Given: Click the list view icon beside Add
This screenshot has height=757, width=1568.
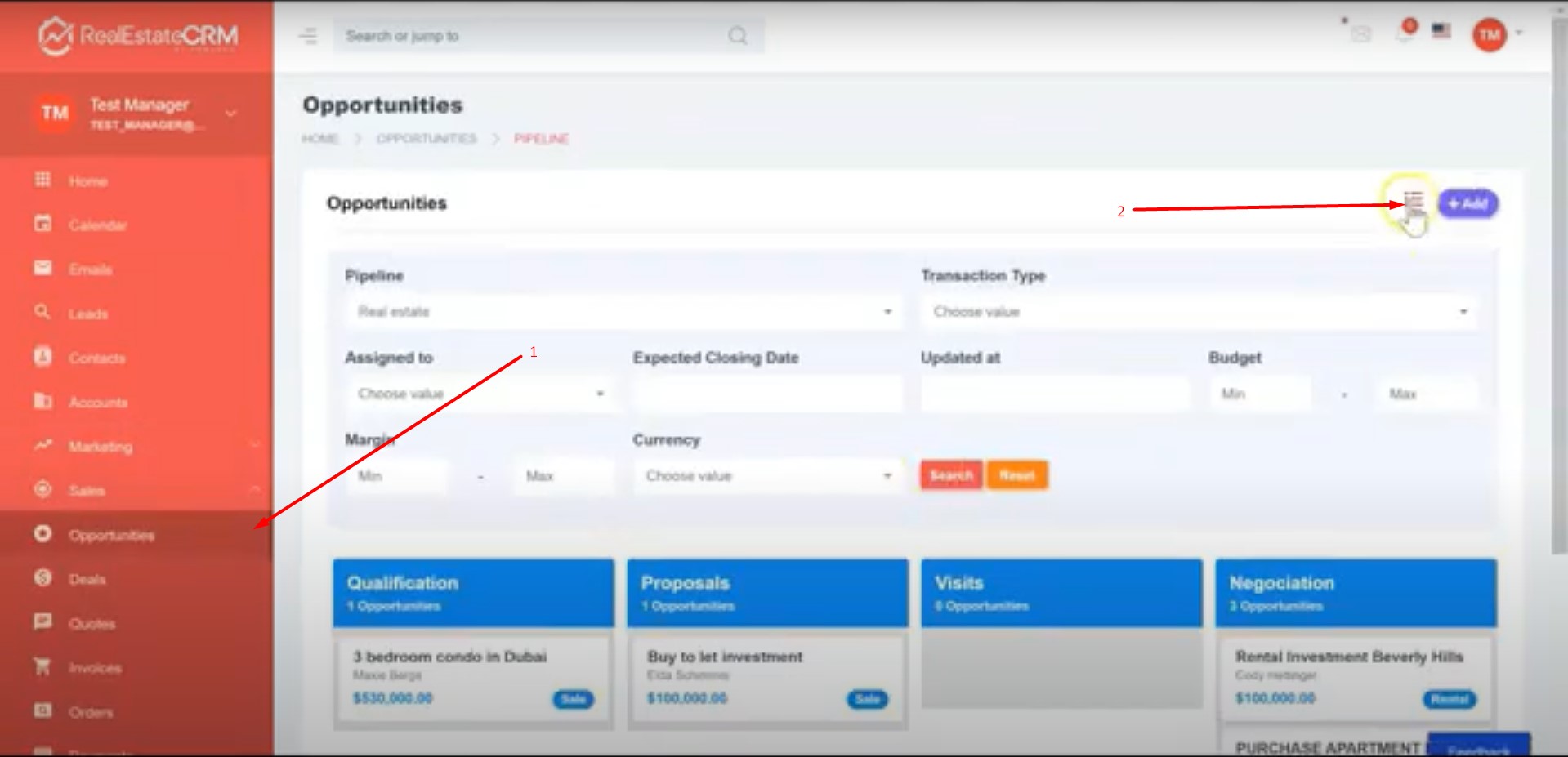Looking at the screenshot, I should click(x=1414, y=201).
